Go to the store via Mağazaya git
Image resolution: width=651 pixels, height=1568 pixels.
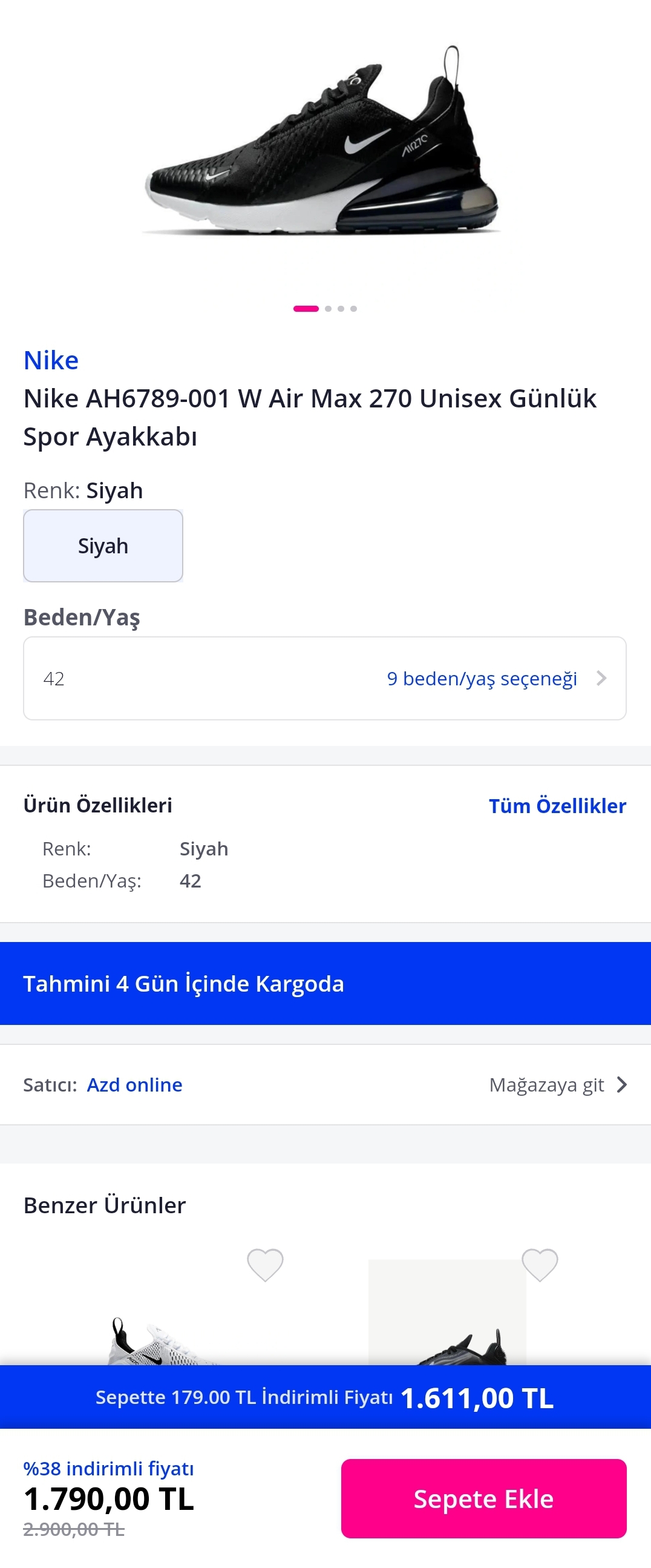546,1085
